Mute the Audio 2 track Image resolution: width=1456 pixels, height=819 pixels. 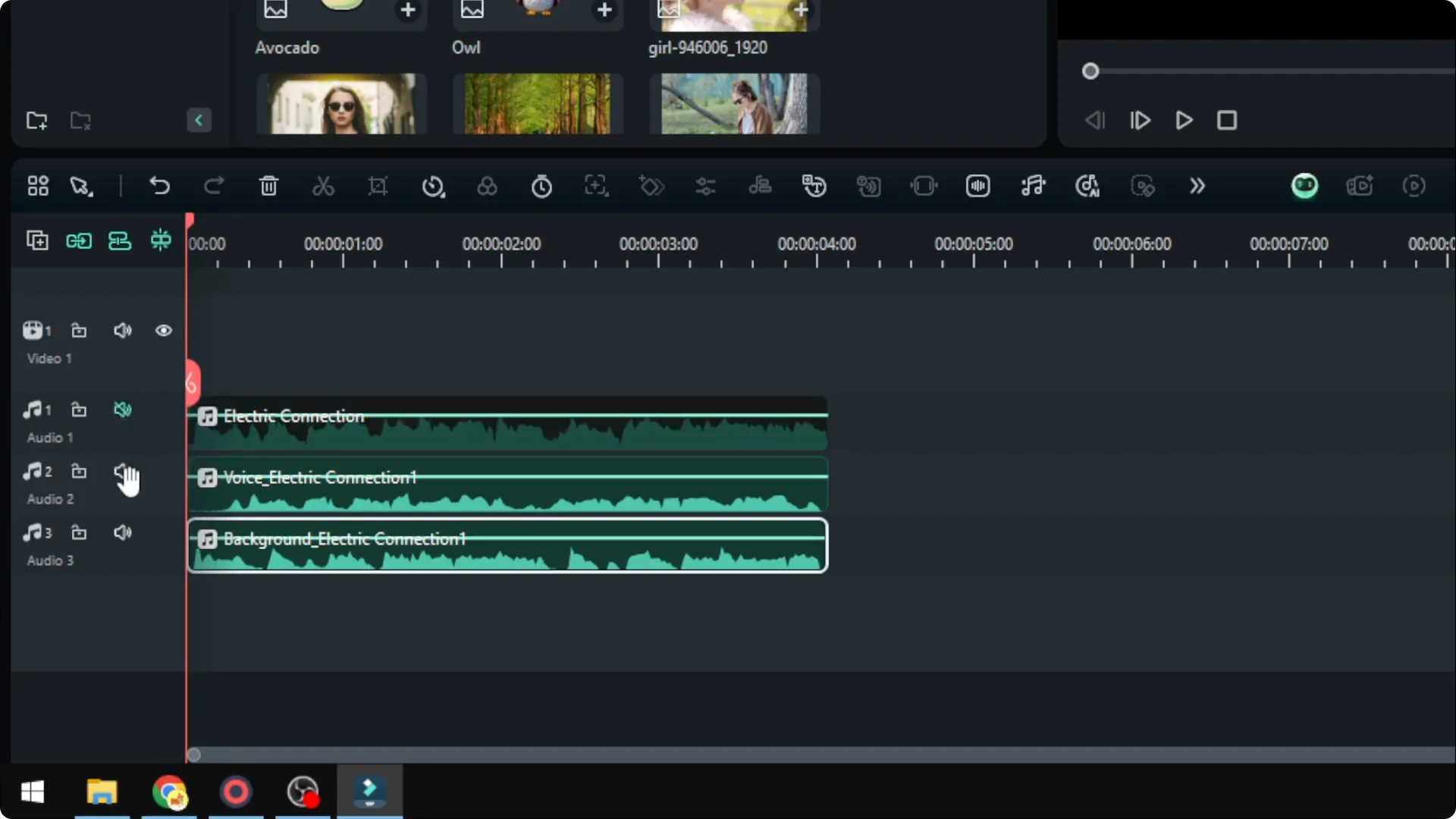[122, 471]
